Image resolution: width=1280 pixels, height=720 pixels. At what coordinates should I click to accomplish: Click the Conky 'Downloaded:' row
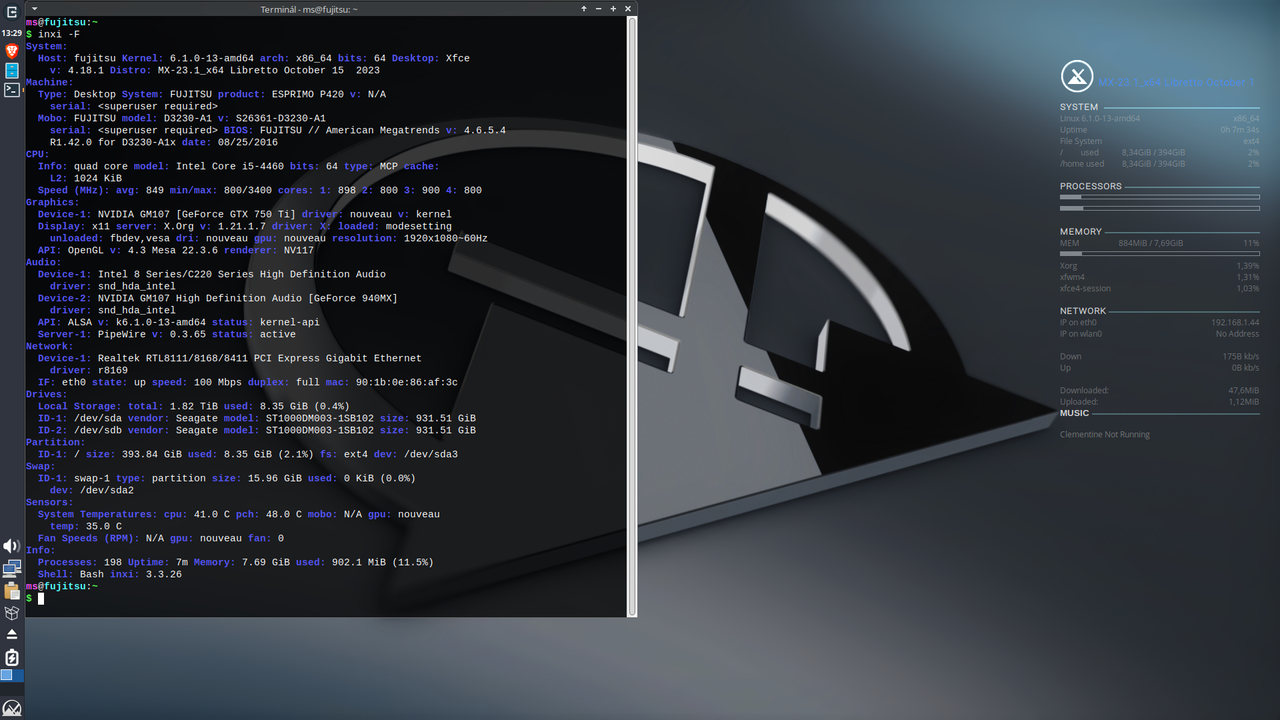(1160, 390)
